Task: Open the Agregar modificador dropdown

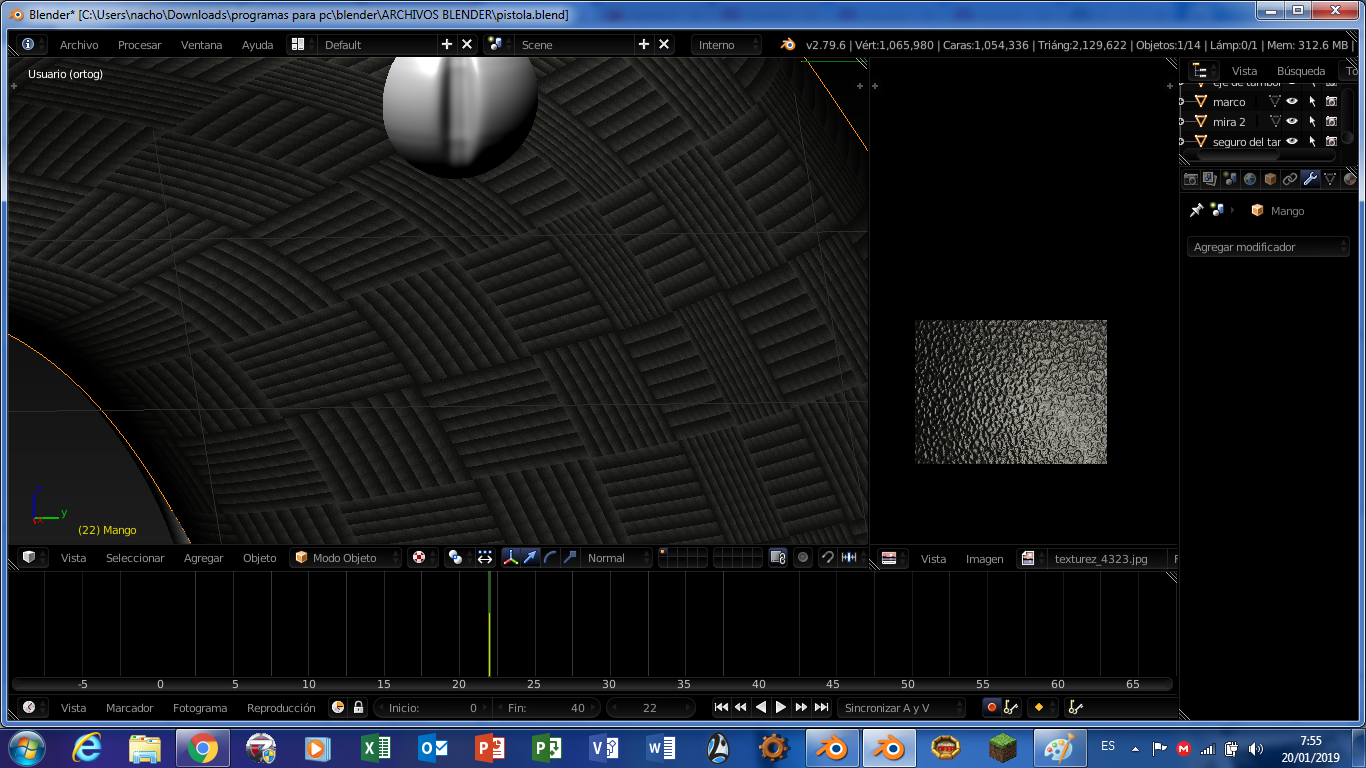Action: [x=1269, y=247]
